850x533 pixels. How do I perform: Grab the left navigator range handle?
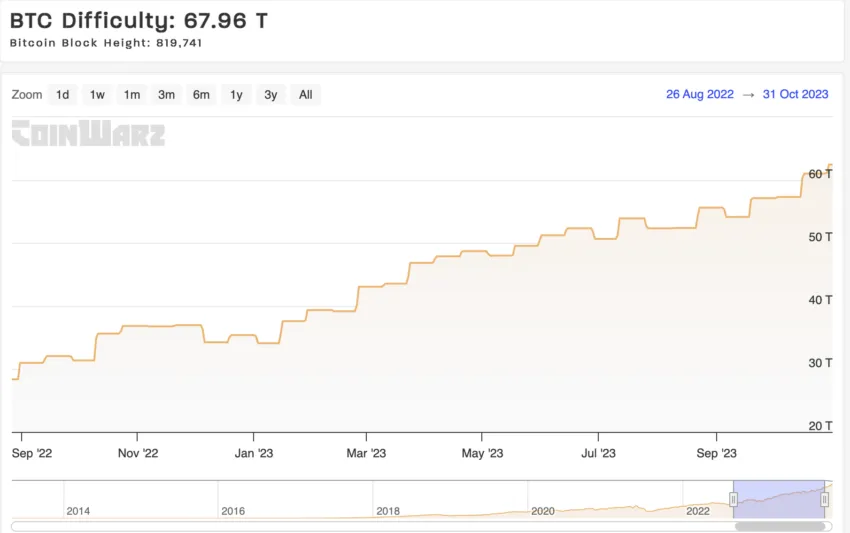[x=734, y=499]
